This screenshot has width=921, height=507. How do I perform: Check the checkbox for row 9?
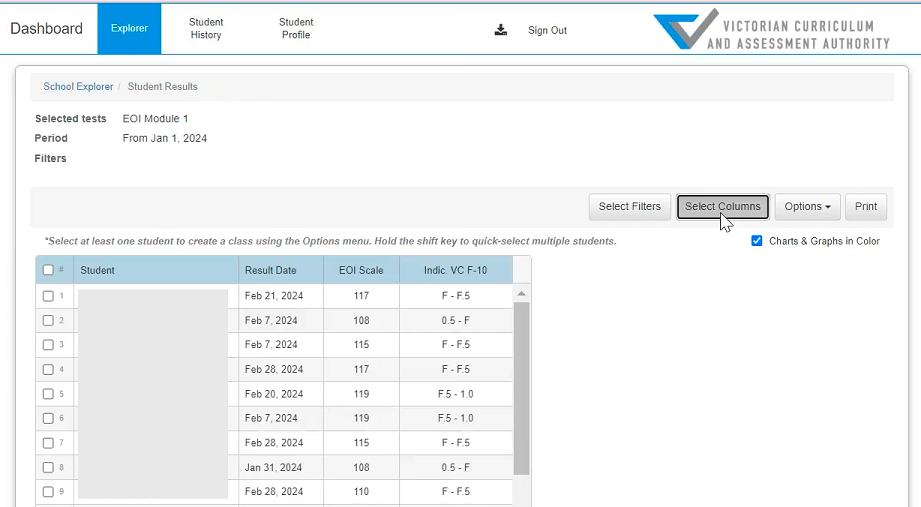click(48, 492)
